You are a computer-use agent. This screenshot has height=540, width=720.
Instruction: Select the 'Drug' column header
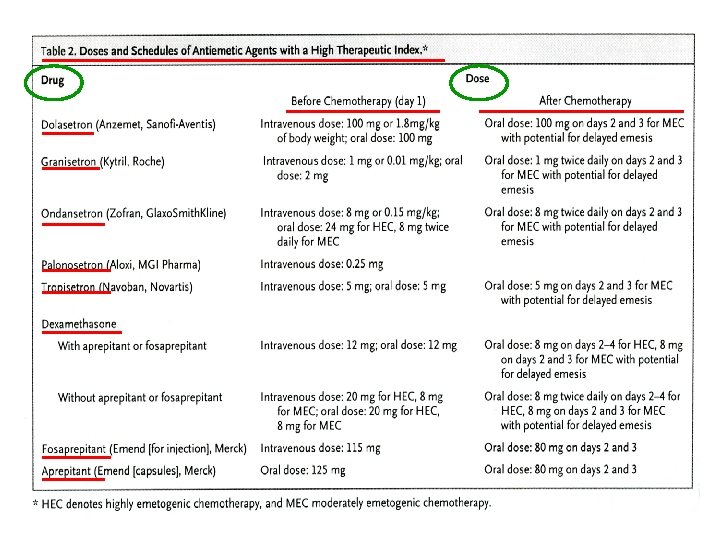[52, 80]
